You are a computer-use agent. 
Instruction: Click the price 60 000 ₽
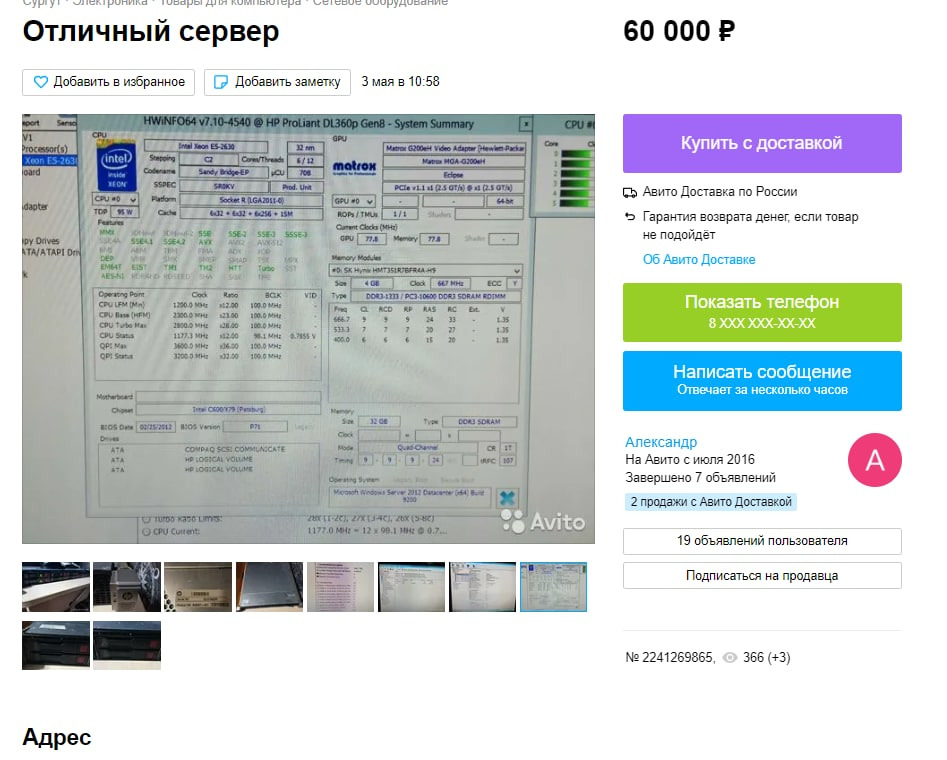pyautogui.click(x=679, y=31)
